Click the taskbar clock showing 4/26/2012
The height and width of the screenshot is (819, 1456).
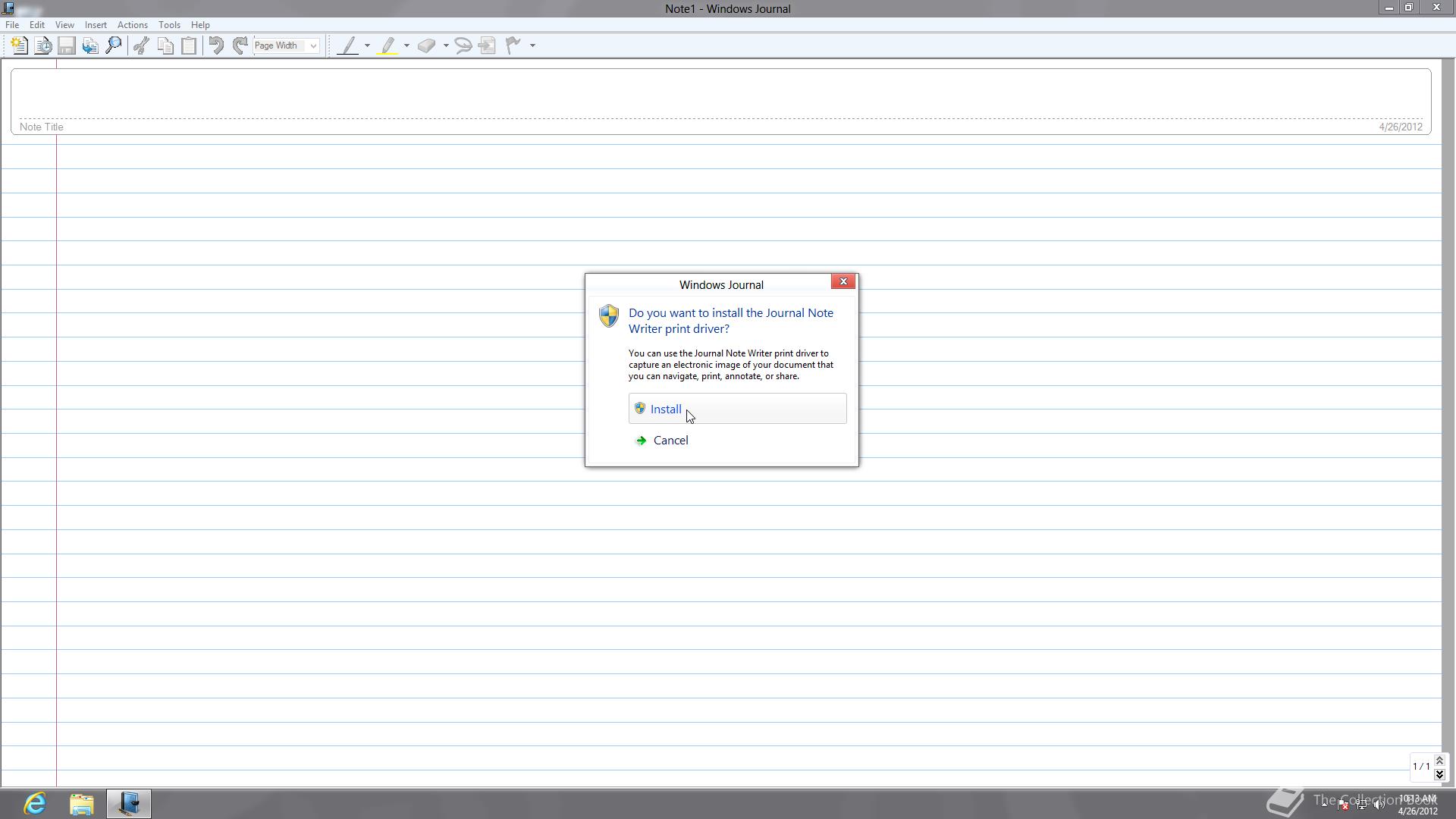(x=1417, y=805)
